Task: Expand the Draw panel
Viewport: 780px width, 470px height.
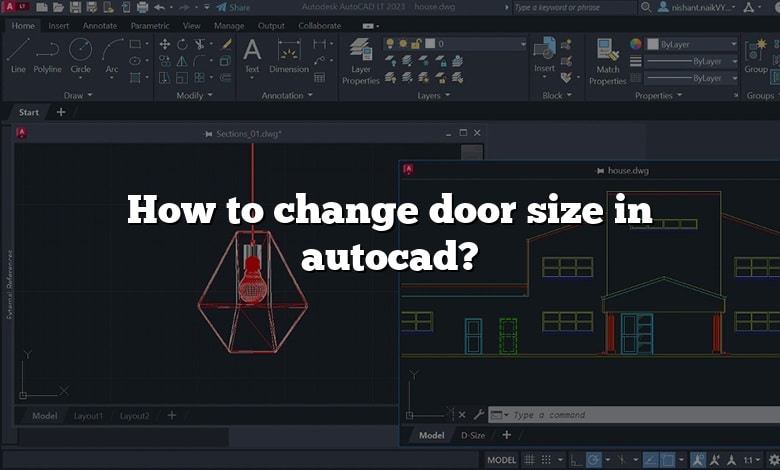Action: (78, 95)
